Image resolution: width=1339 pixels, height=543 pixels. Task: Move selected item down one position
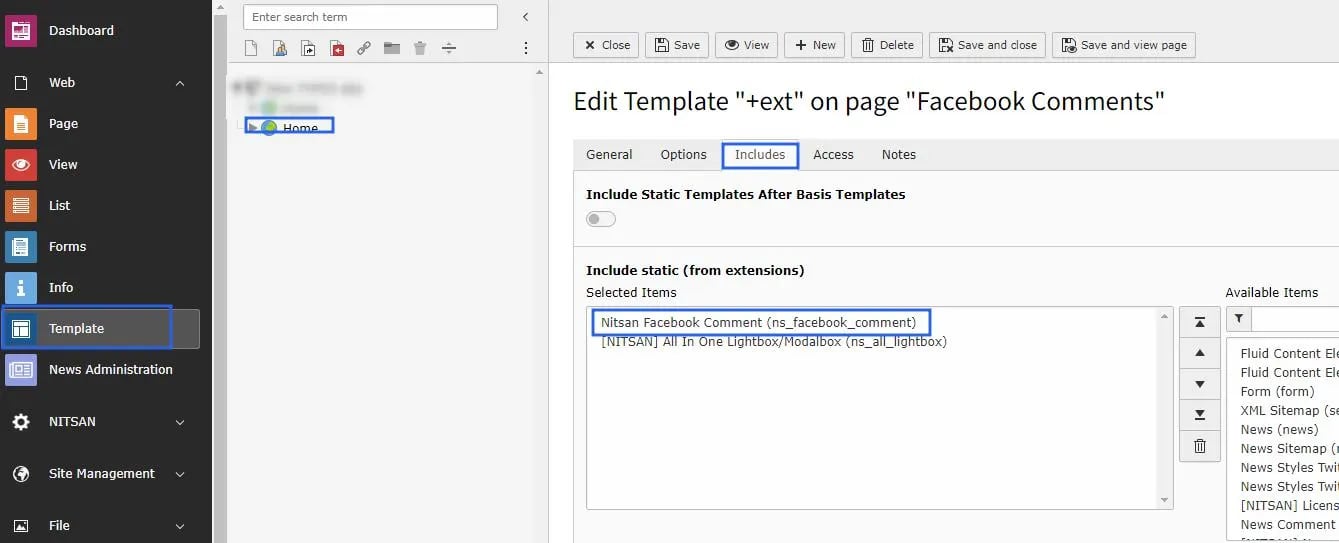pos(1200,384)
